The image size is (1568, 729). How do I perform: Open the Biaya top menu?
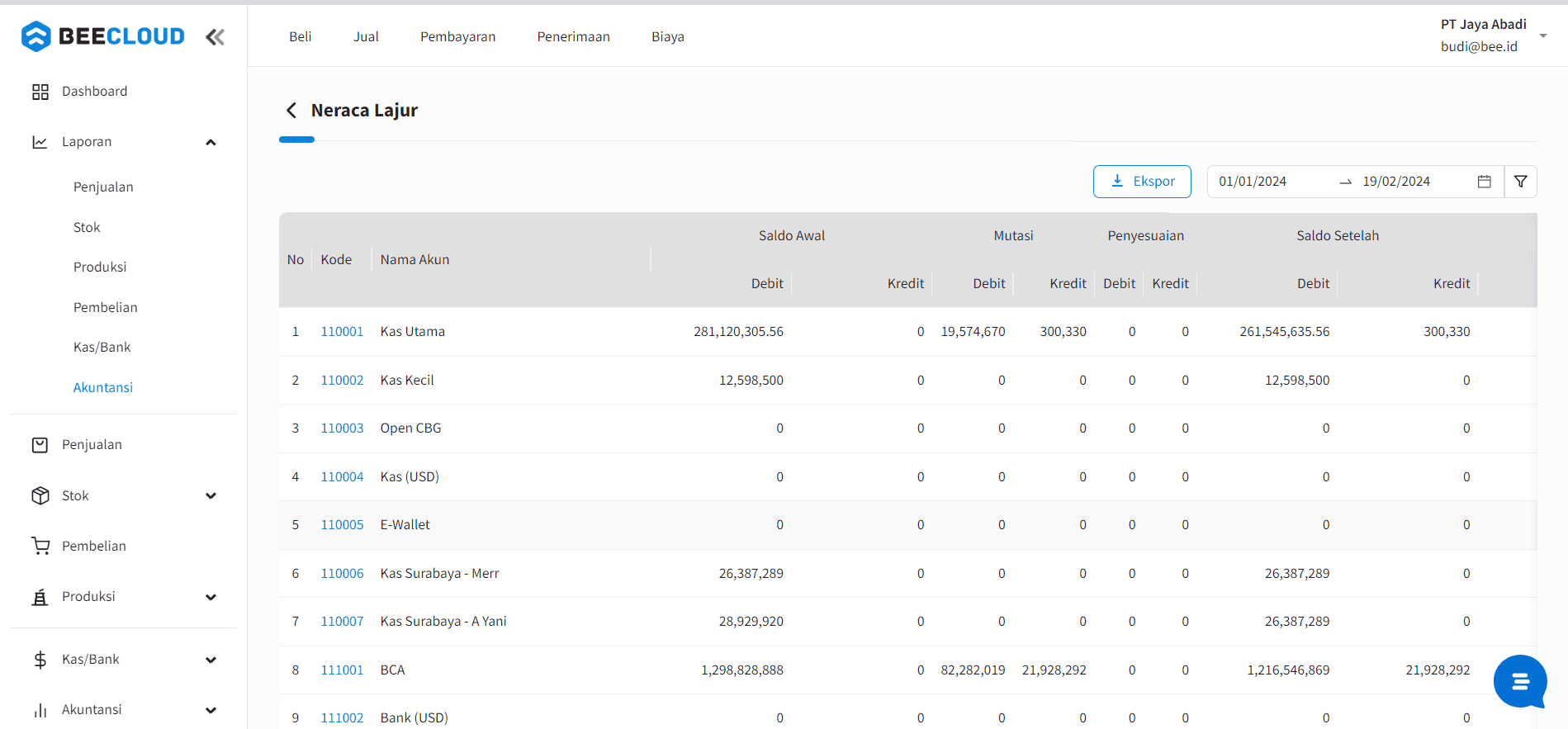point(668,36)
